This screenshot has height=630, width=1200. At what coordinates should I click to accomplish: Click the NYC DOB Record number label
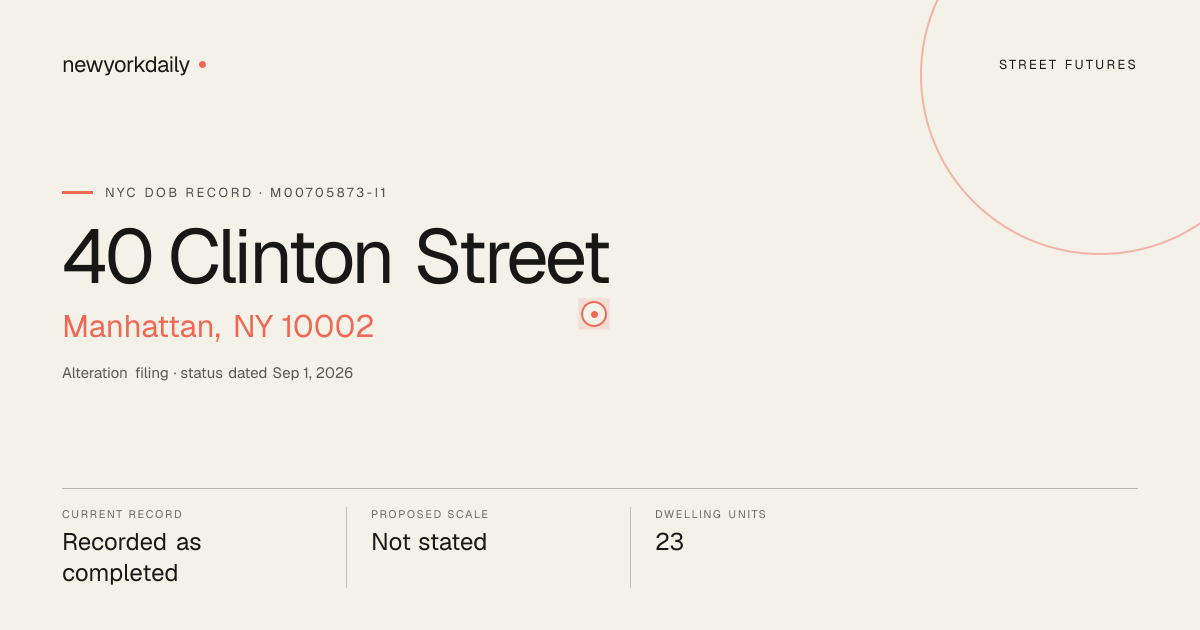tap(246, 192)
